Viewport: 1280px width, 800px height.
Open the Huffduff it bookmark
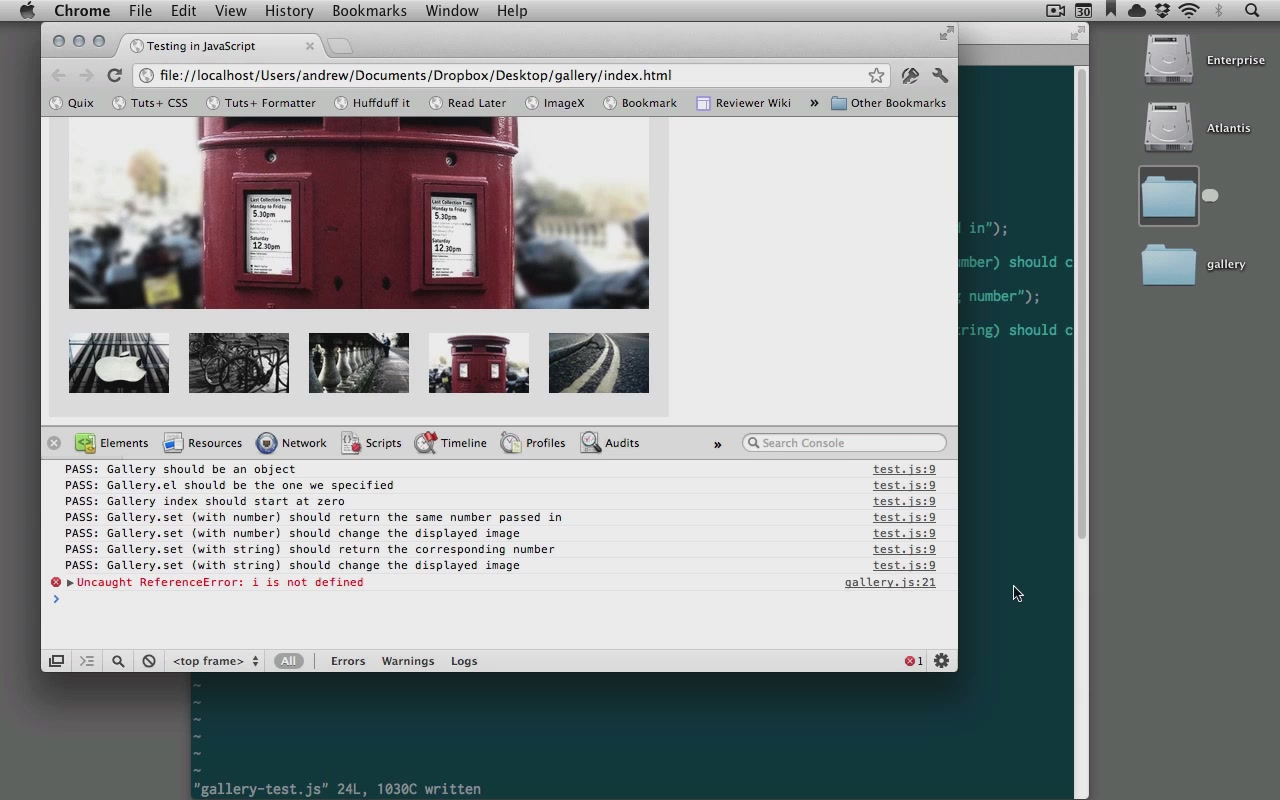point(372,103)
